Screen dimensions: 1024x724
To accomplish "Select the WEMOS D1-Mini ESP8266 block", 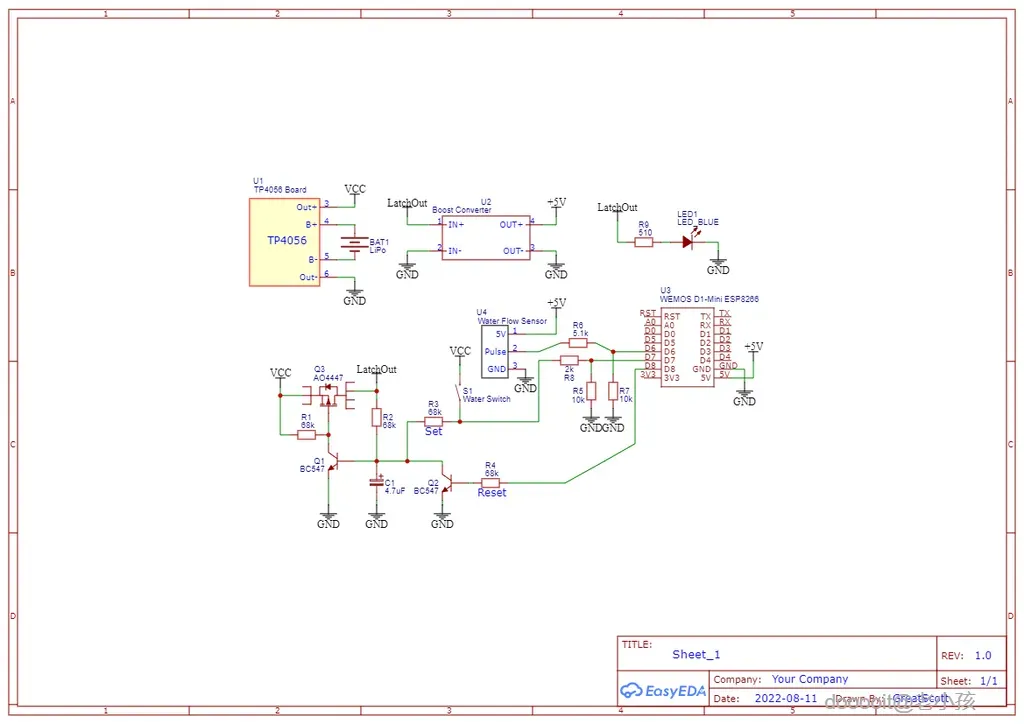I will 687,347.
